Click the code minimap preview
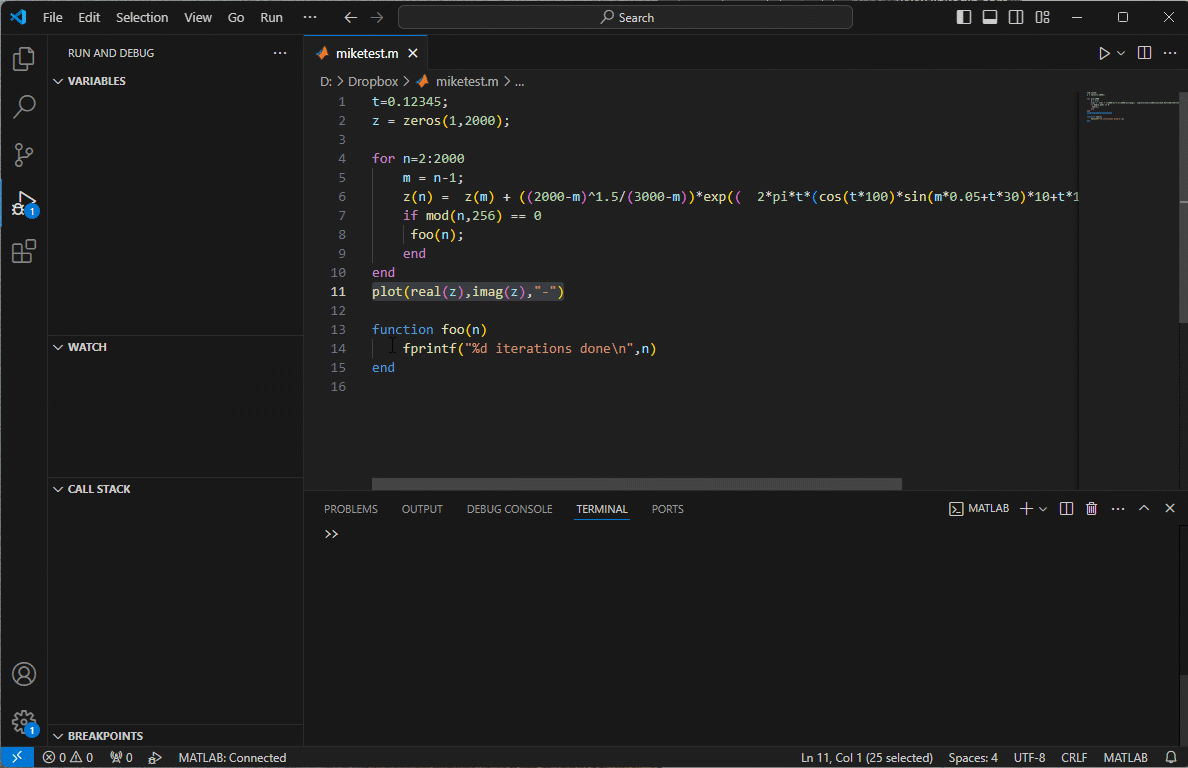 point(1128,107)
